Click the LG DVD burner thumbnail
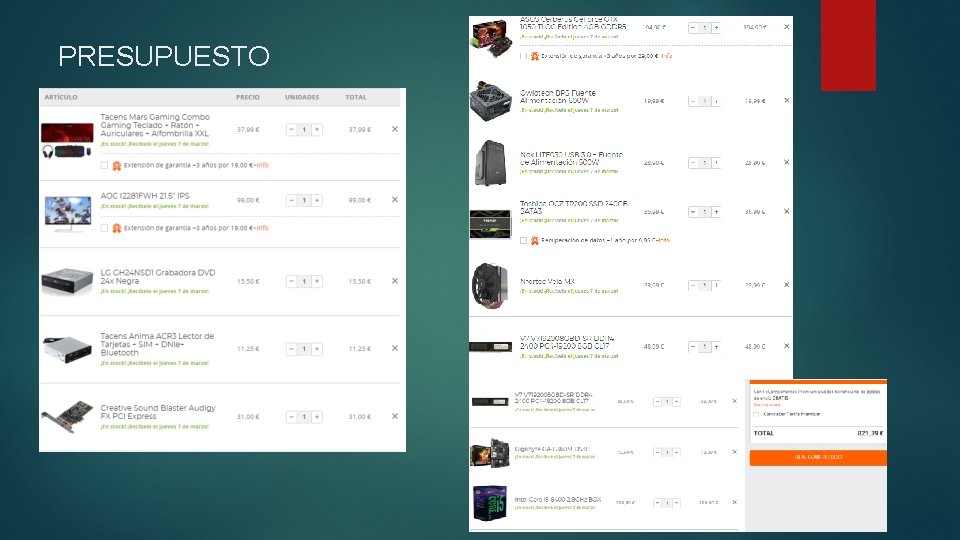Viewport: 960px width, 540px height. 67,281
